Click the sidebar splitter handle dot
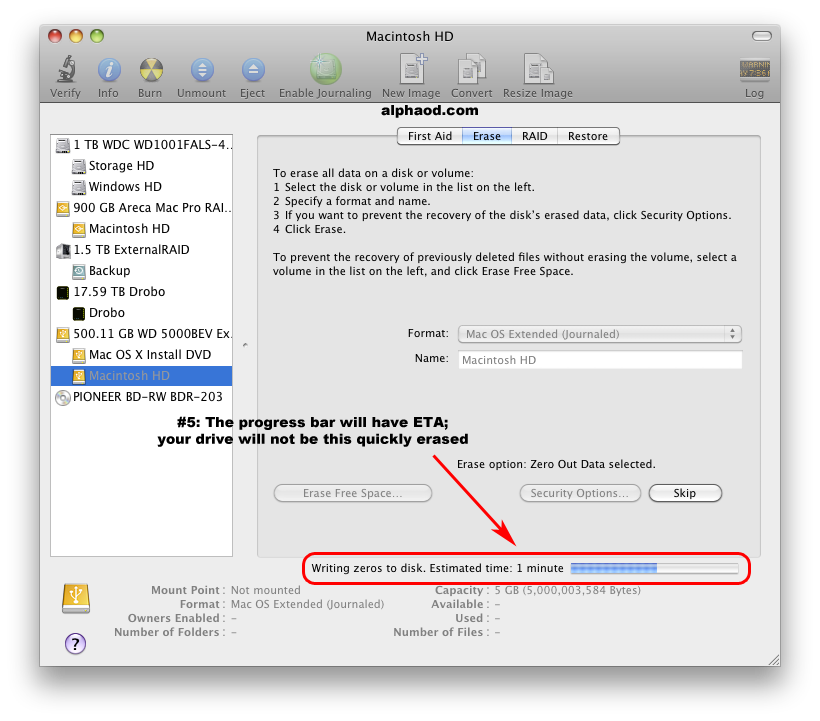 [x=245, y=345]
